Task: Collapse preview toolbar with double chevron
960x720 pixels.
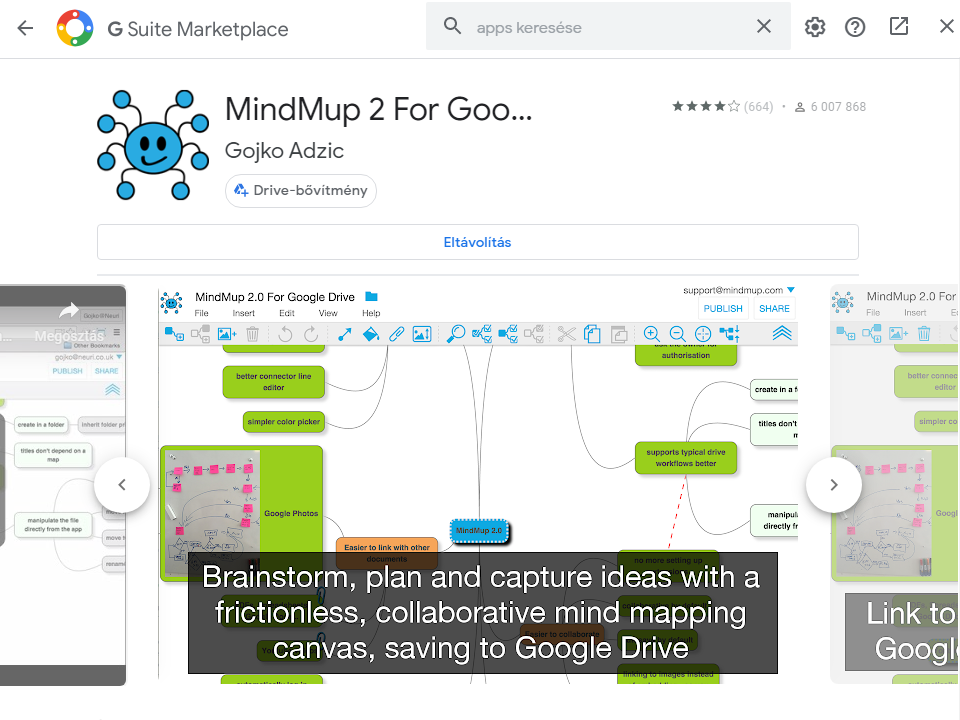Action: 782,333
